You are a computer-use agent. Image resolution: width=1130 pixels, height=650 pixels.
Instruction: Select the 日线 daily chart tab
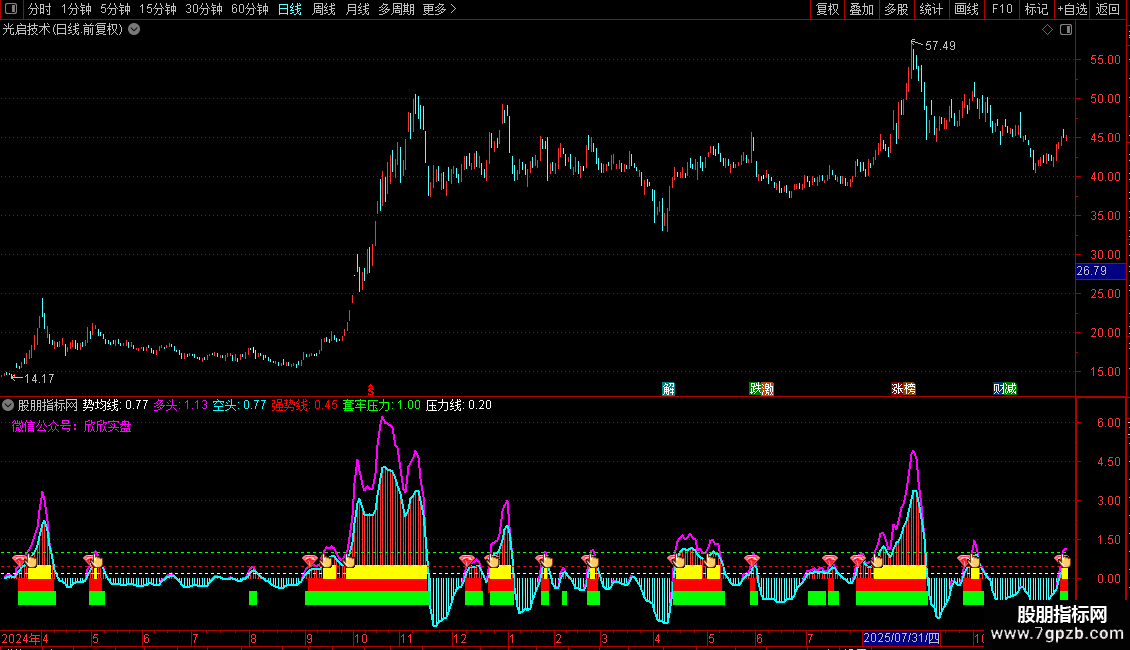(290, 9)
